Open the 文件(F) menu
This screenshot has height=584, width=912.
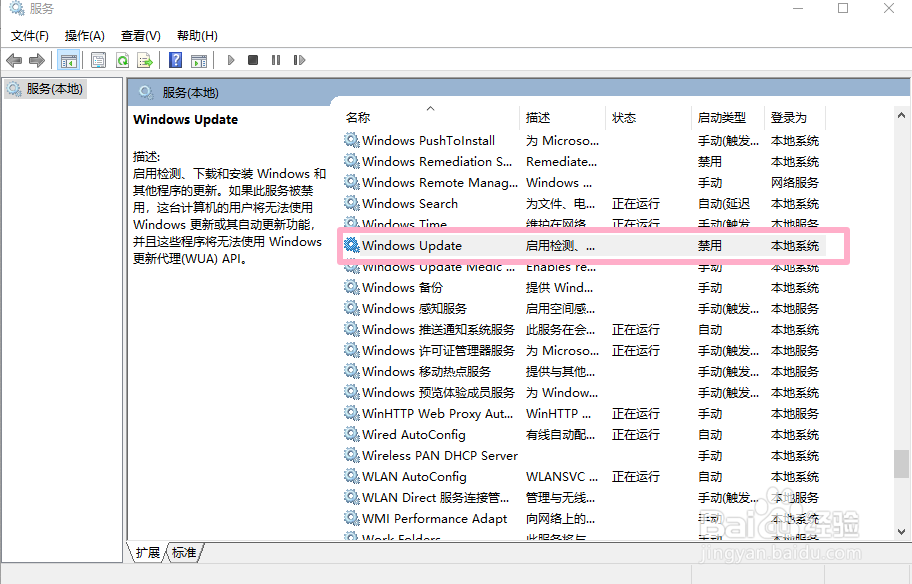(x=30, y=36)
